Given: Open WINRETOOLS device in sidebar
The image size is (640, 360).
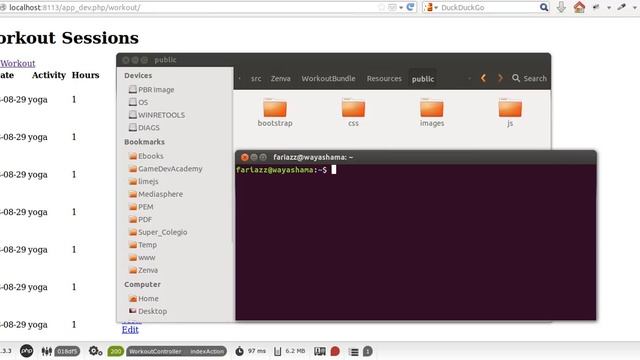Looking at the screenshot, I should [x=157, y=115].
